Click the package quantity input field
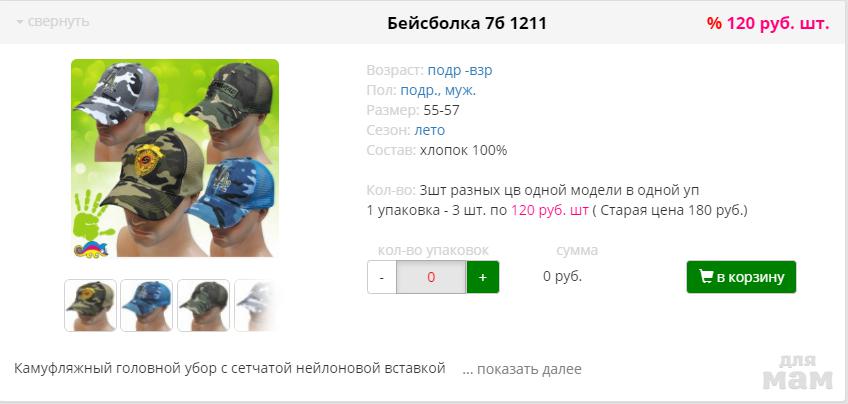This screenshot has width=848, height=404. tap(431, 277)
